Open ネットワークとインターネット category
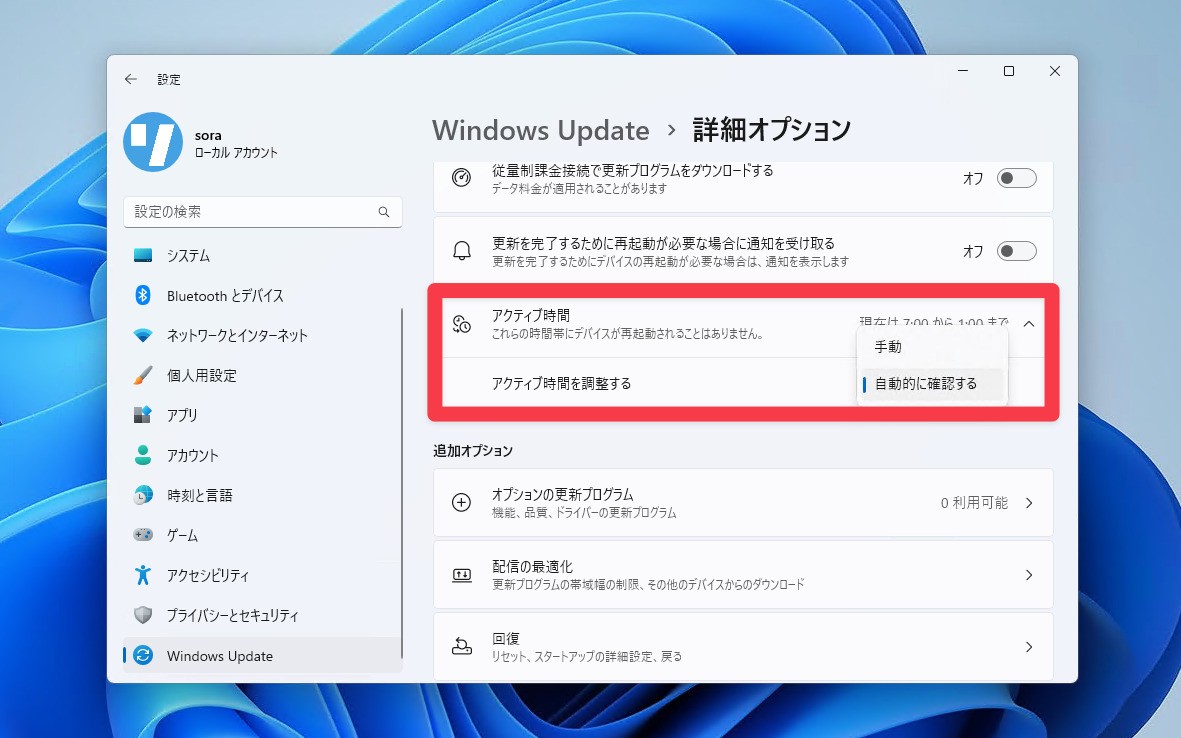Screen dimensions: 1181x738 click(262, 335)
